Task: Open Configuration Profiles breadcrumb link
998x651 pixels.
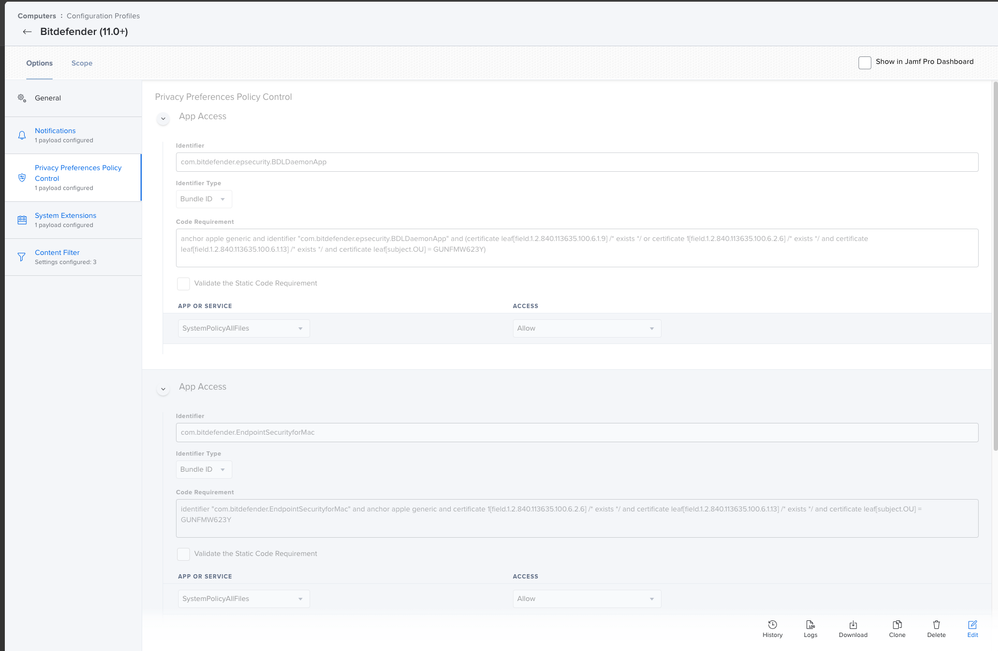Action: click(x=103, y=16)
